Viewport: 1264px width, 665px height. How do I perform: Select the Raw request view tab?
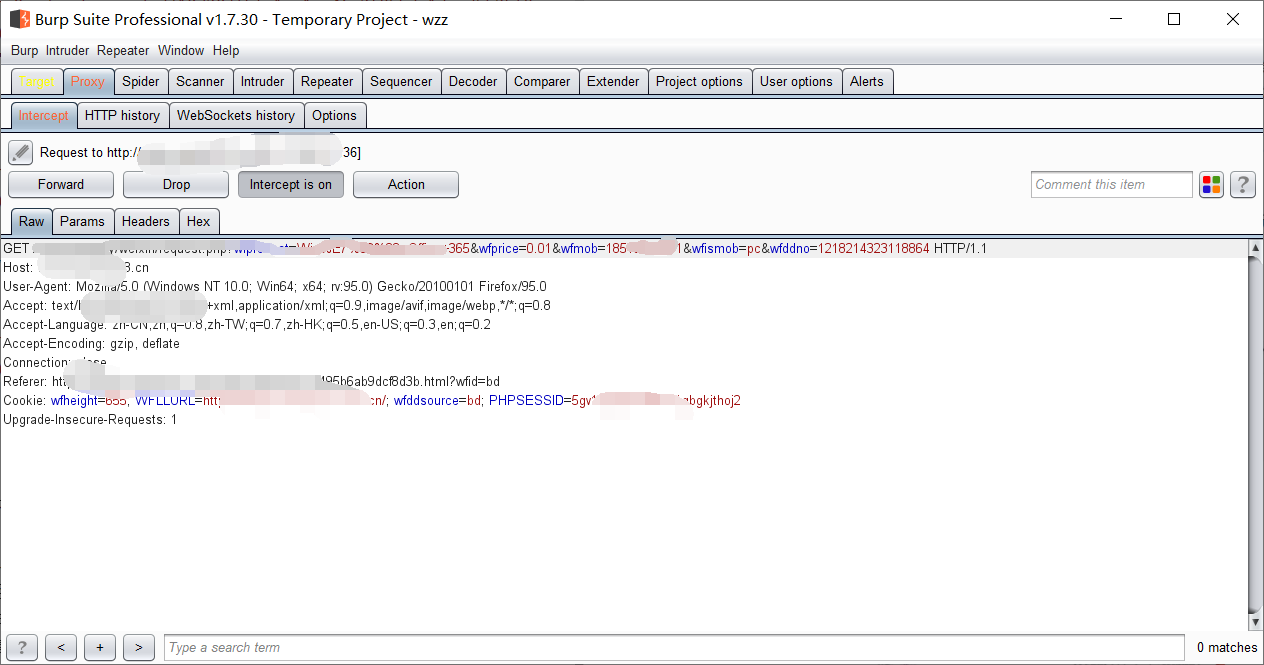click(32, 221)
